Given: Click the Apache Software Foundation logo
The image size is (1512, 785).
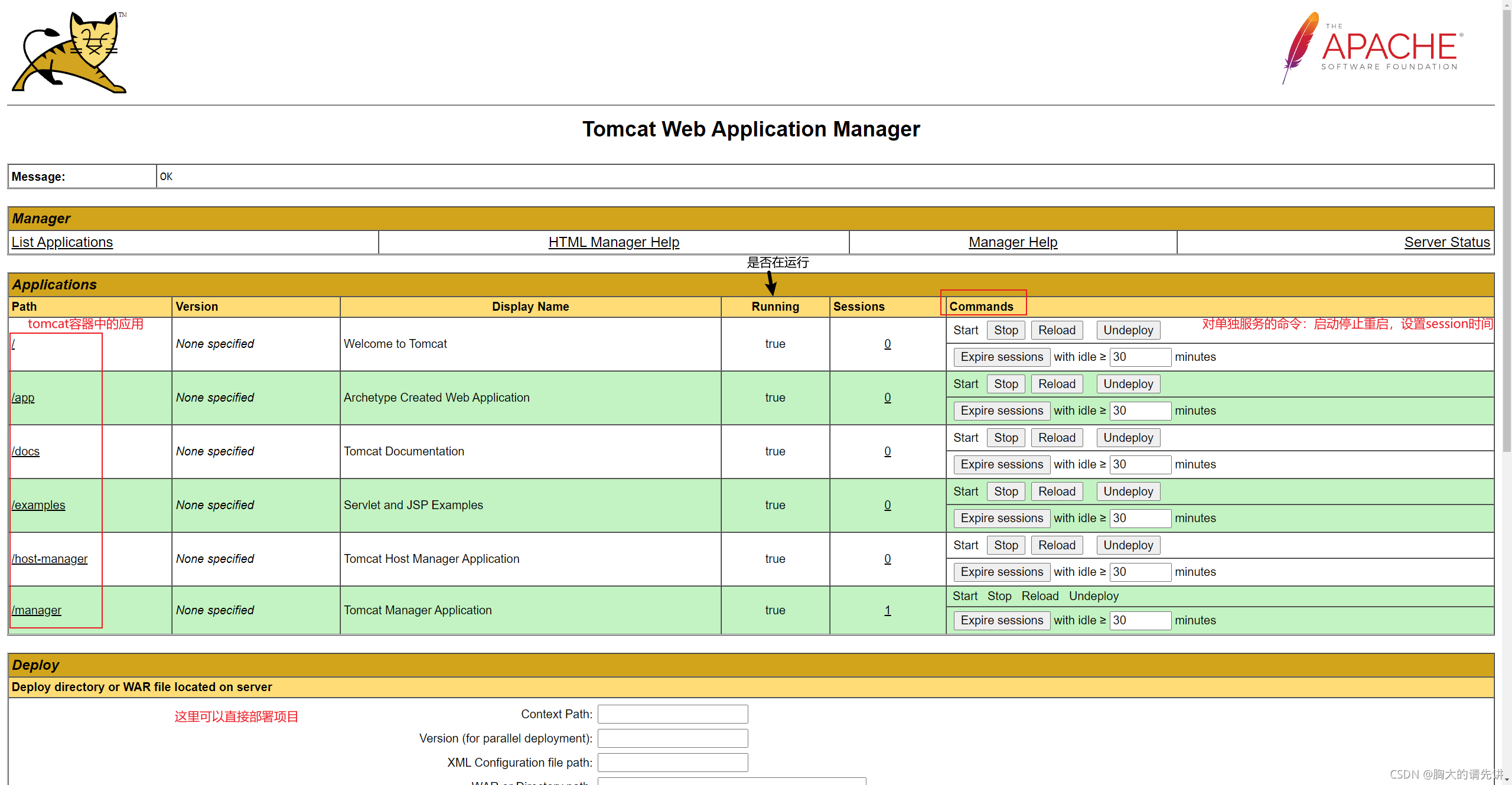Looking at the screenshot, I should click(x=1373, y=48).
